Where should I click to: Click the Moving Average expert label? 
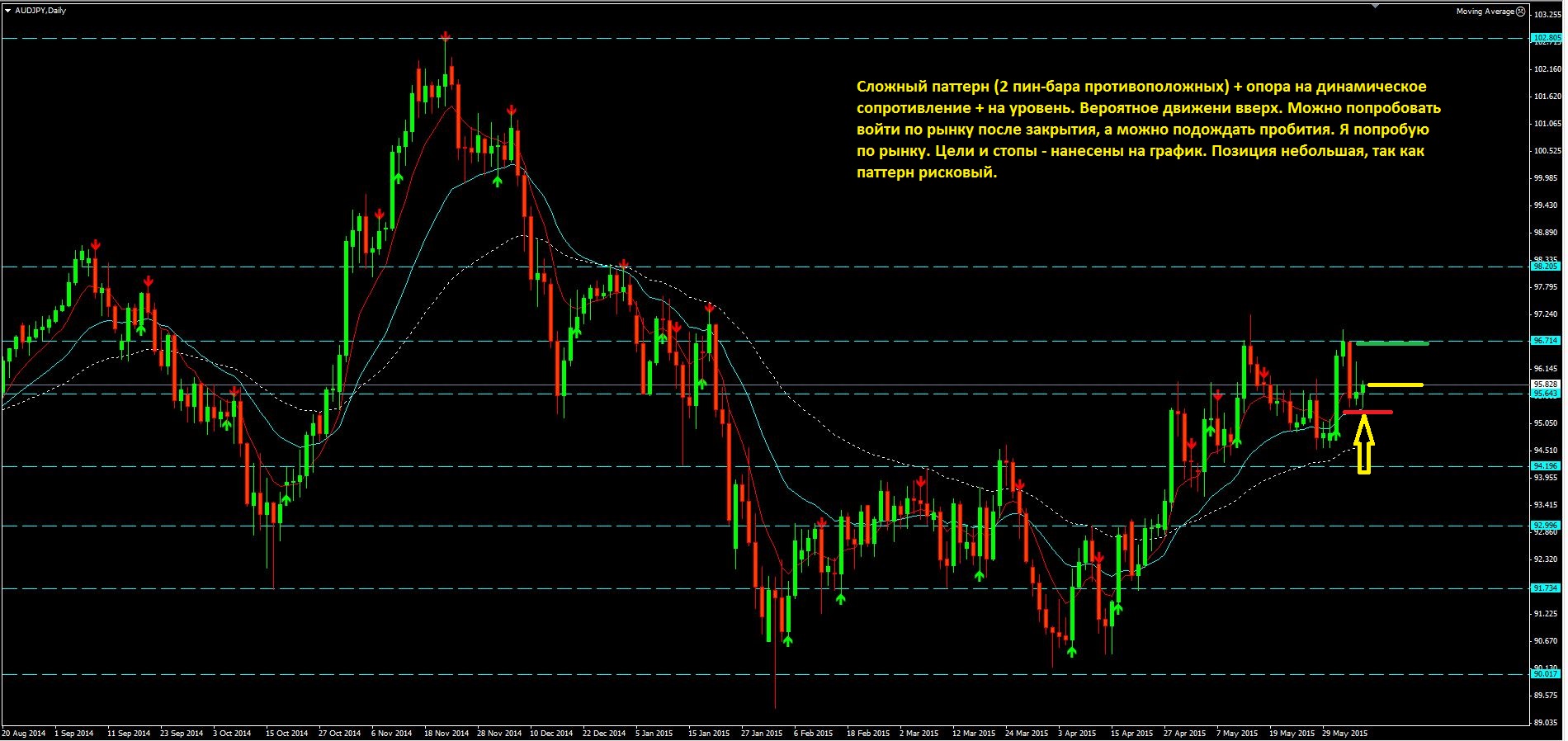[x=1485, y=12]
